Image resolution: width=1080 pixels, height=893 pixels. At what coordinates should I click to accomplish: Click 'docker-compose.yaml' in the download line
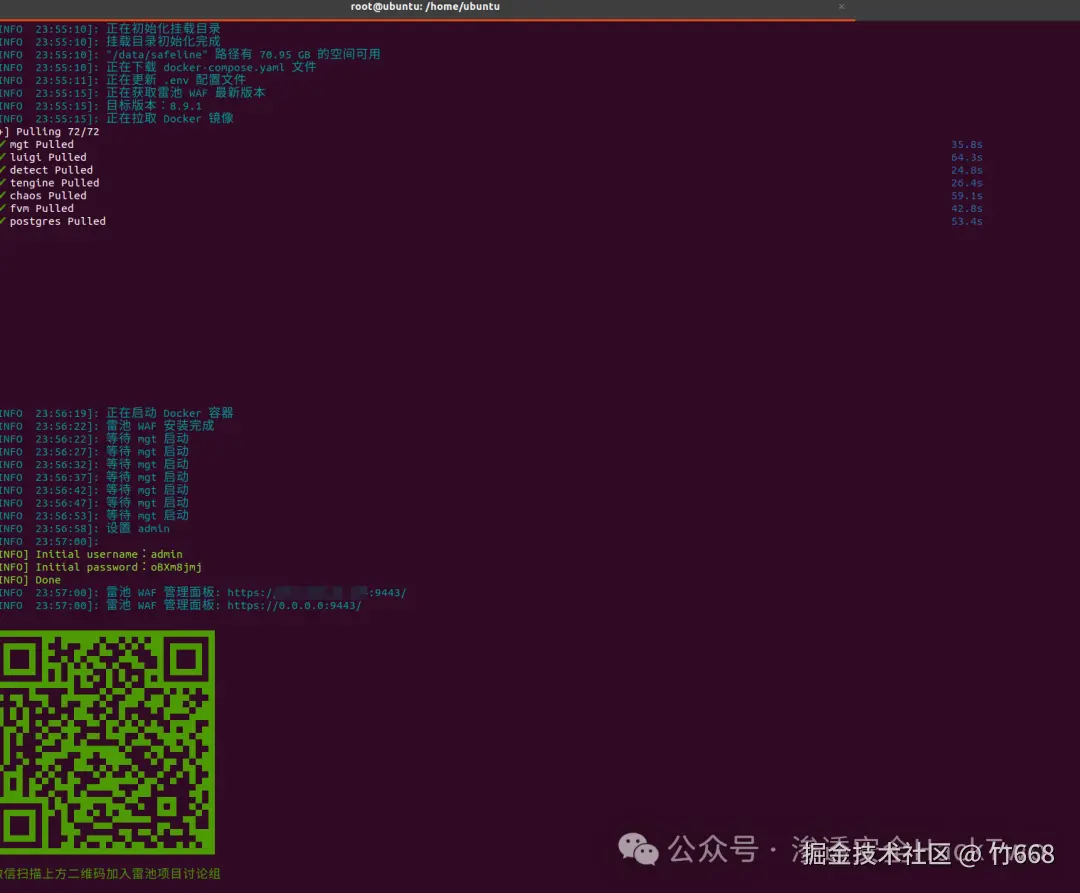tap(224, 67)
